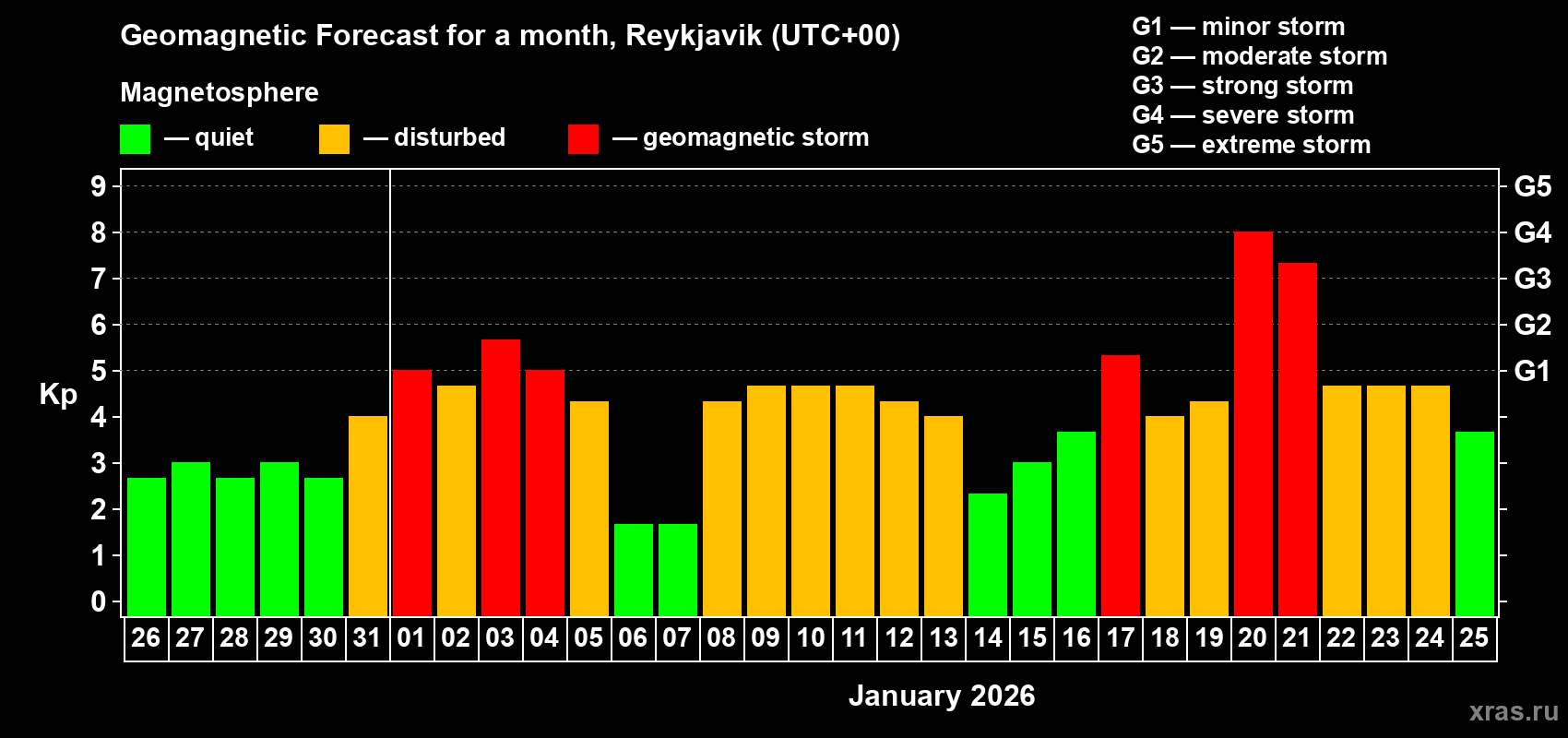1568x738 pixels.
Task: Click the Kp axis title
Action: [x=58, y=395]
